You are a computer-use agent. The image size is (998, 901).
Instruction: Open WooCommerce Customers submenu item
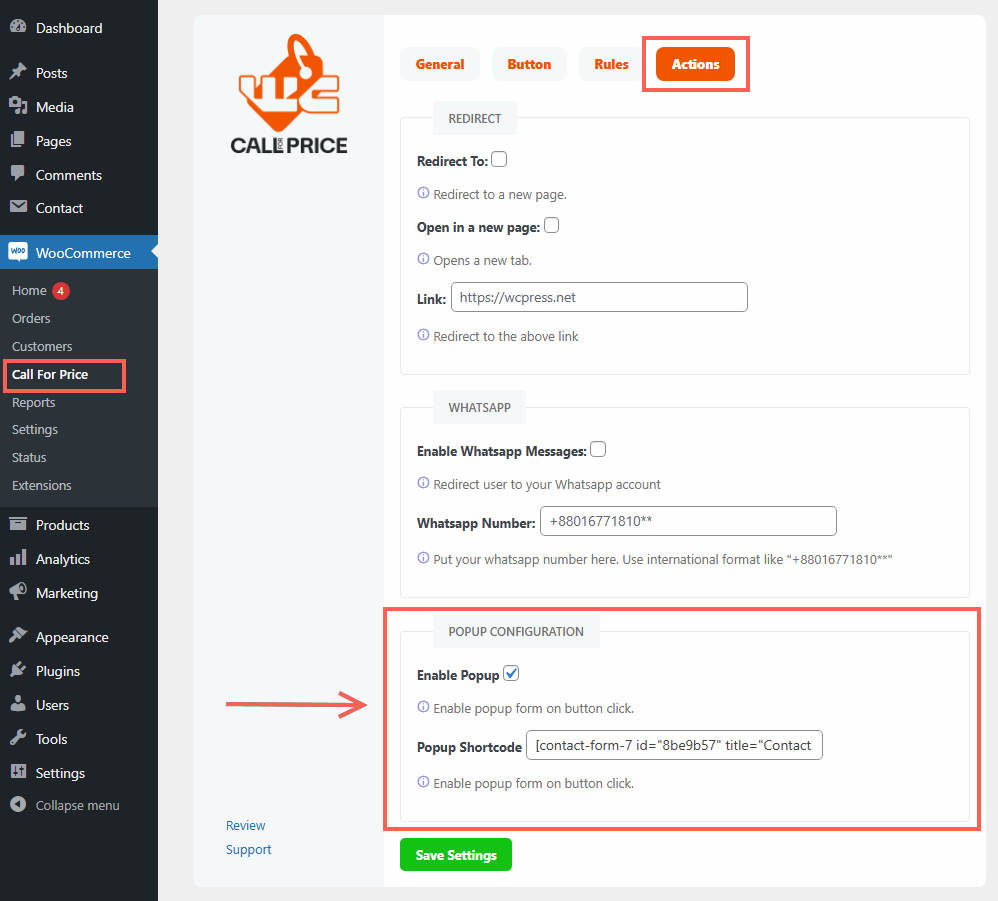42,346
